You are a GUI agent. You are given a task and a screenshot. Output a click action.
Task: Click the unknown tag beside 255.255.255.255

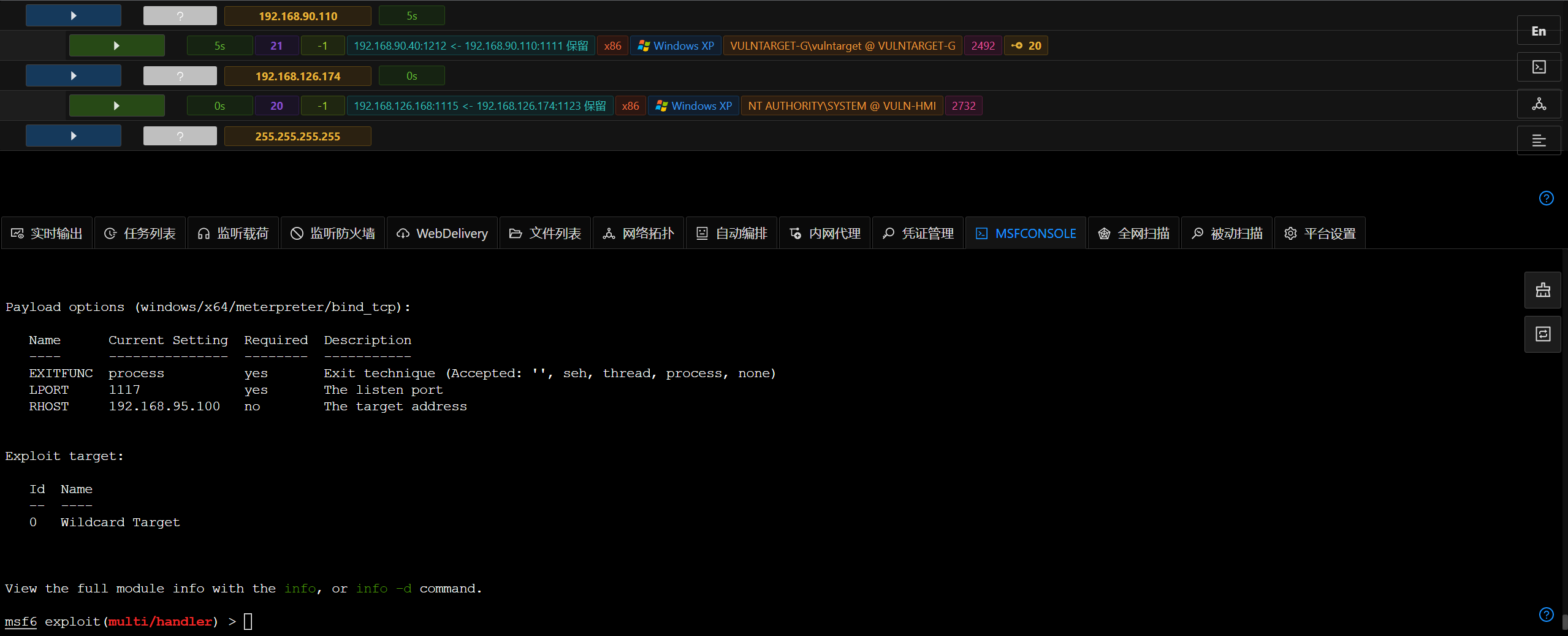click(x=180, y=136)
